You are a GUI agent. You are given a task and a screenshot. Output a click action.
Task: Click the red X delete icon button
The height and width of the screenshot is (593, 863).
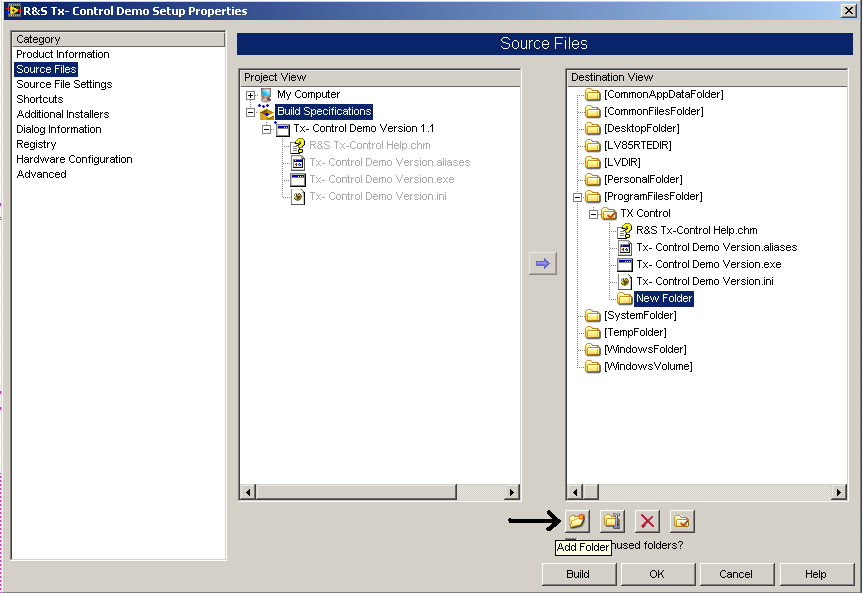(x=647, y=521)
